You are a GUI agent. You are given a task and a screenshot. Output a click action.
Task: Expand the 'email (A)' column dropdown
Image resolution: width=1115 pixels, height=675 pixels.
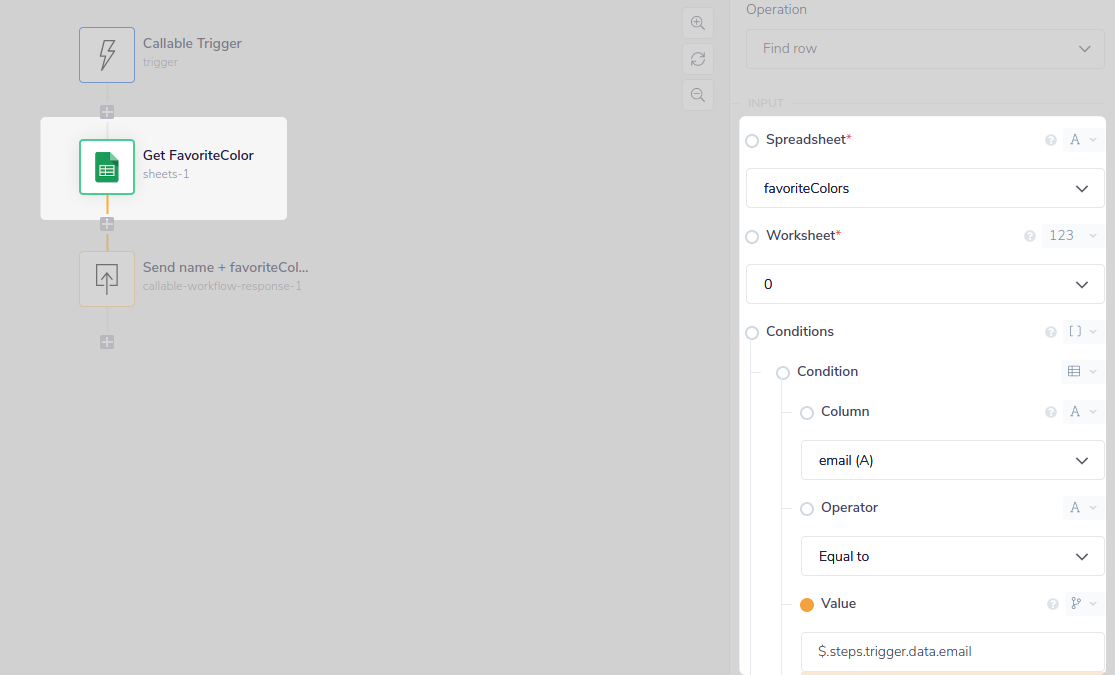[x=952, y=460]
